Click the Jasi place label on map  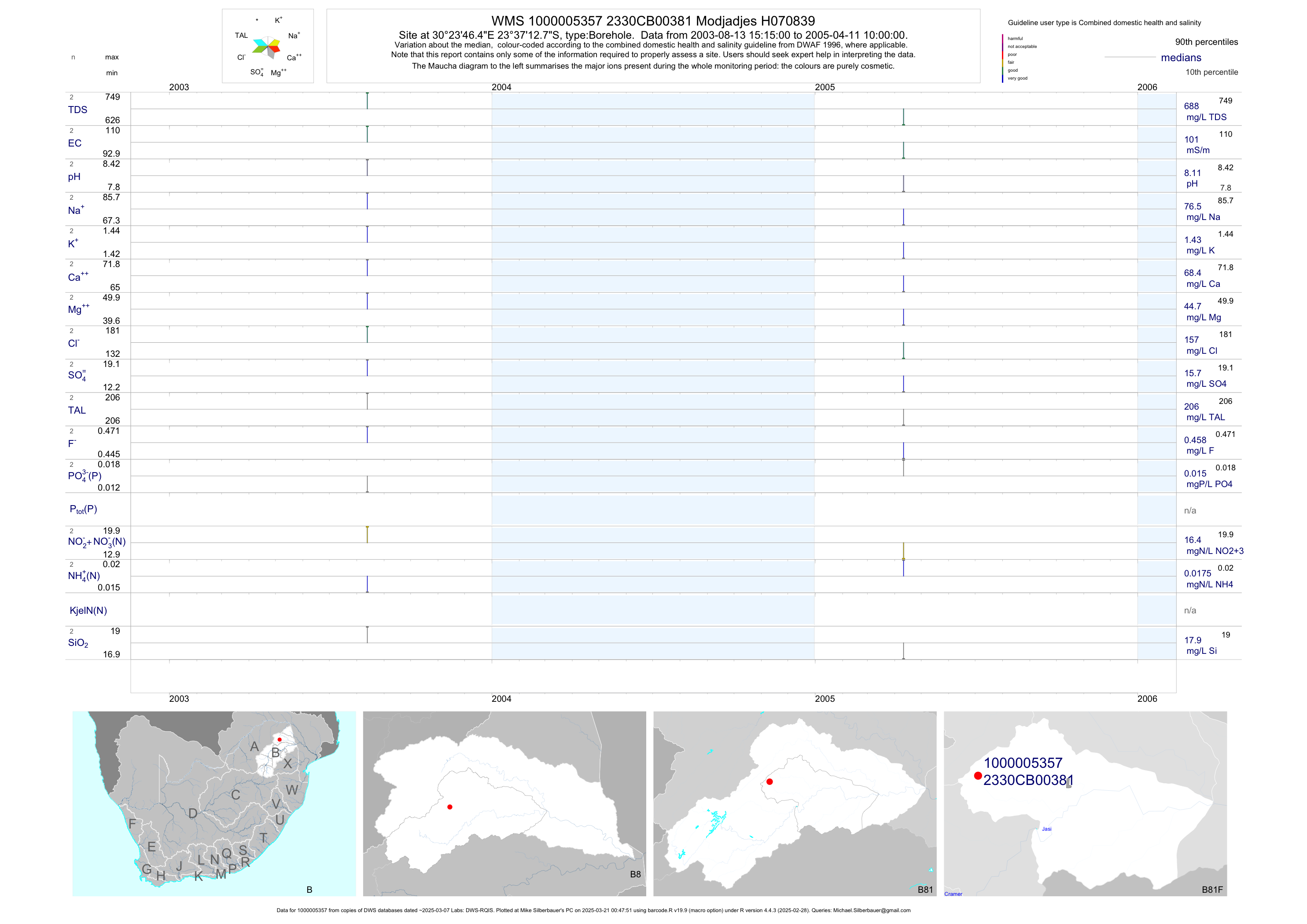coord(1046,829)
